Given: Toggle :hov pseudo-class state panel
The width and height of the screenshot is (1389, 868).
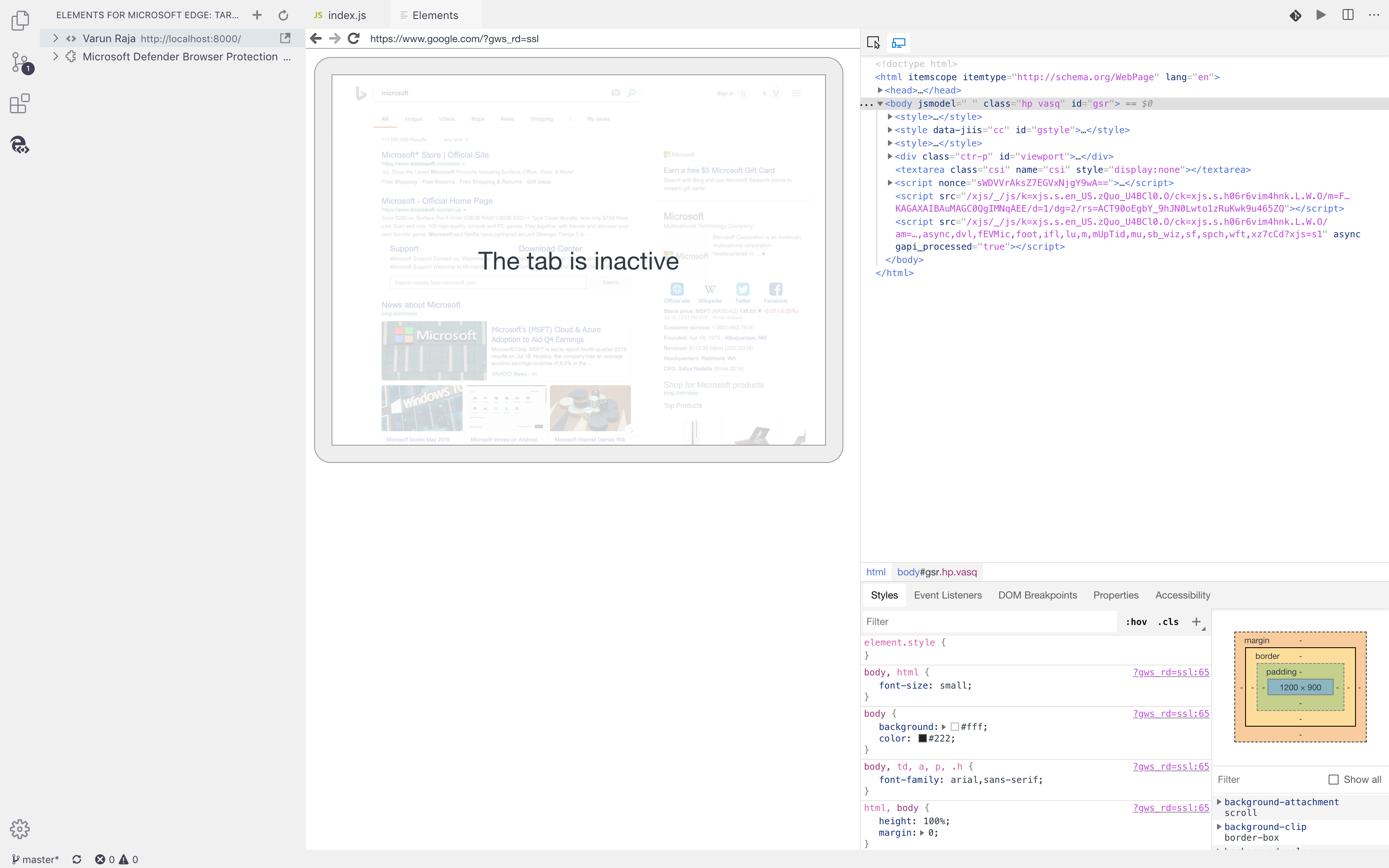Looking at the screenshot, I should [1136, 622].
